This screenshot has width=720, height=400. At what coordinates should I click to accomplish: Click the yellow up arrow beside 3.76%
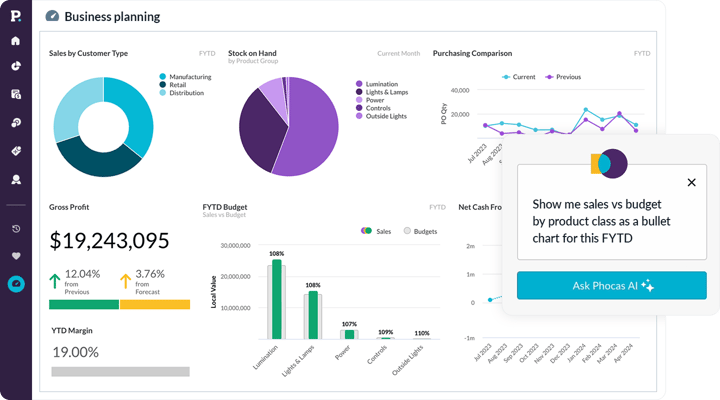(x=125, y=281)
